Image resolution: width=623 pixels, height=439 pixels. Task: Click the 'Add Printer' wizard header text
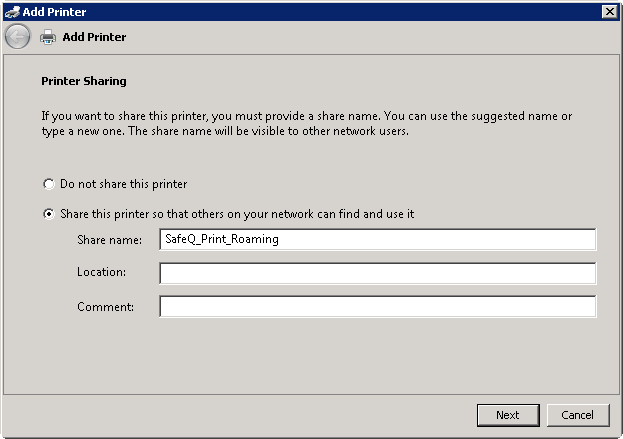click(x=94, y=37)
